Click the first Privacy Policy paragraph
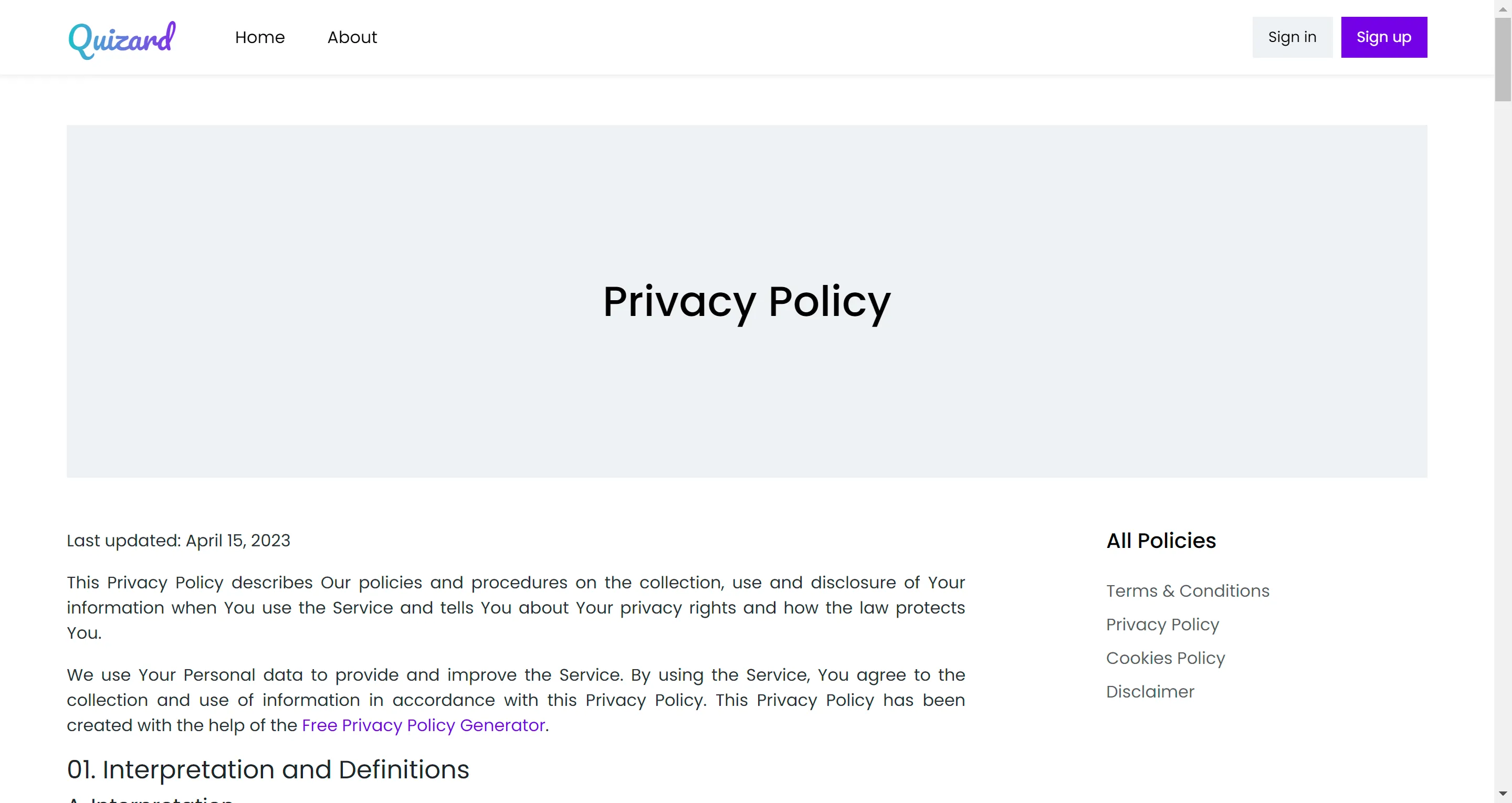 516,608
